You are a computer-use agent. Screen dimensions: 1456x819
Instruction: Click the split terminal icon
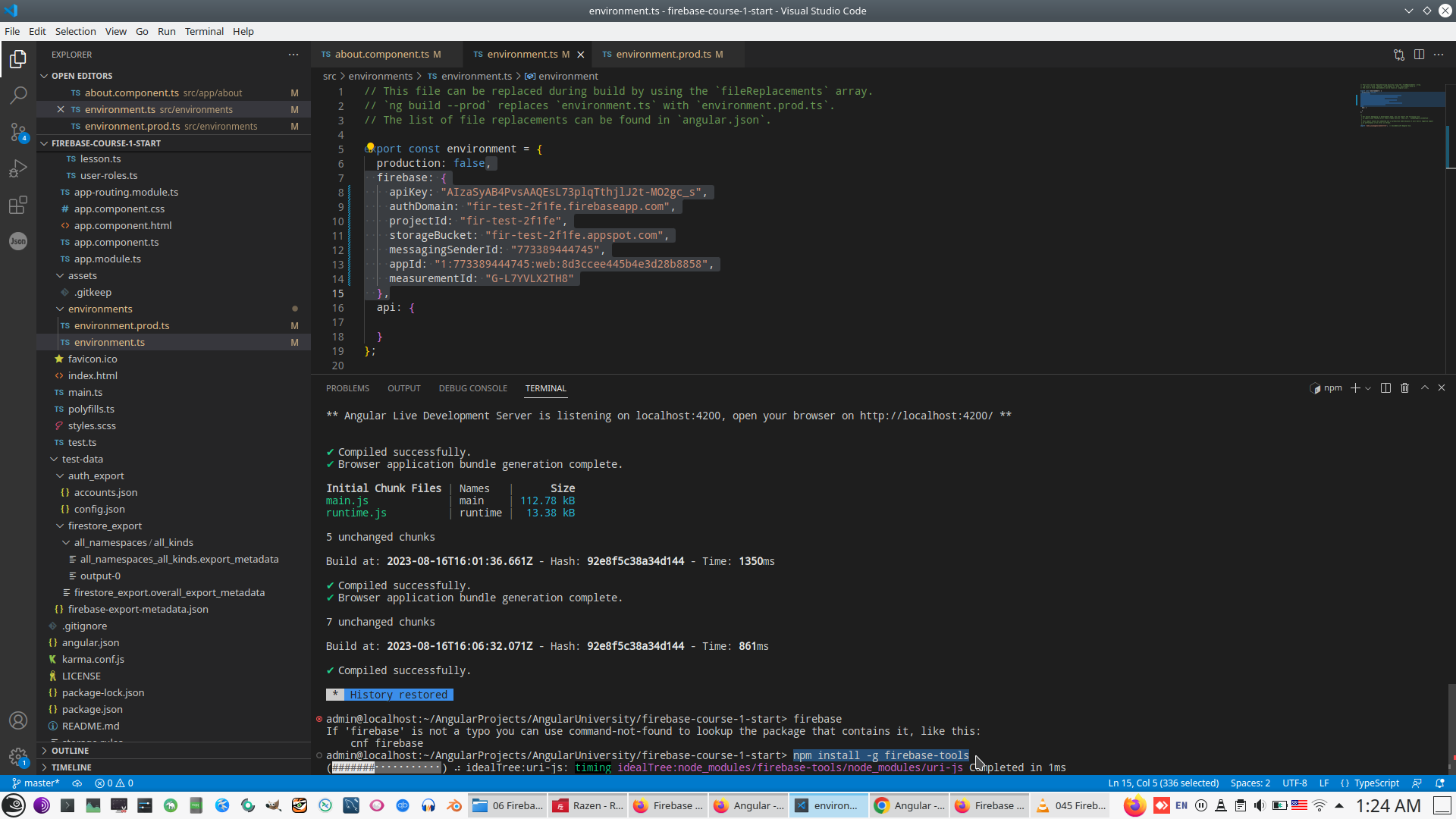[1385, 388]
